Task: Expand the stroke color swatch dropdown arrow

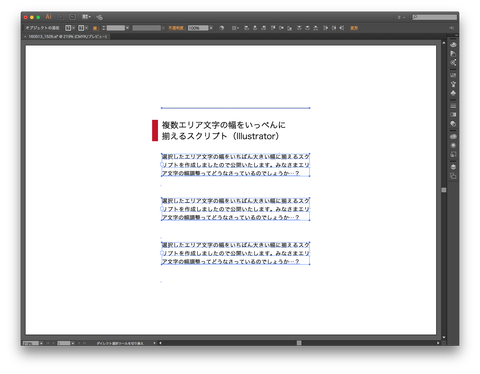Action: pyautogui.click(x=86, y=28)
